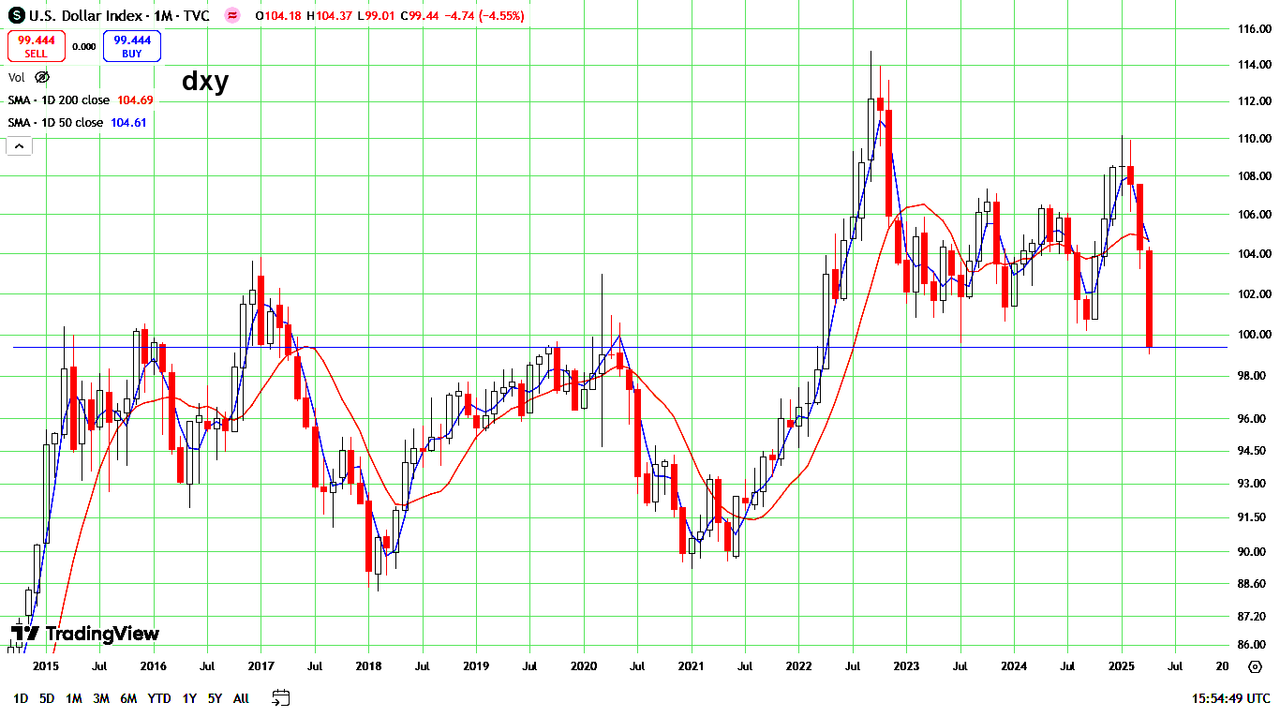The image size is (1280, 720).
Task: Click the 88.60 price axis label
Action: point(1254,584)
